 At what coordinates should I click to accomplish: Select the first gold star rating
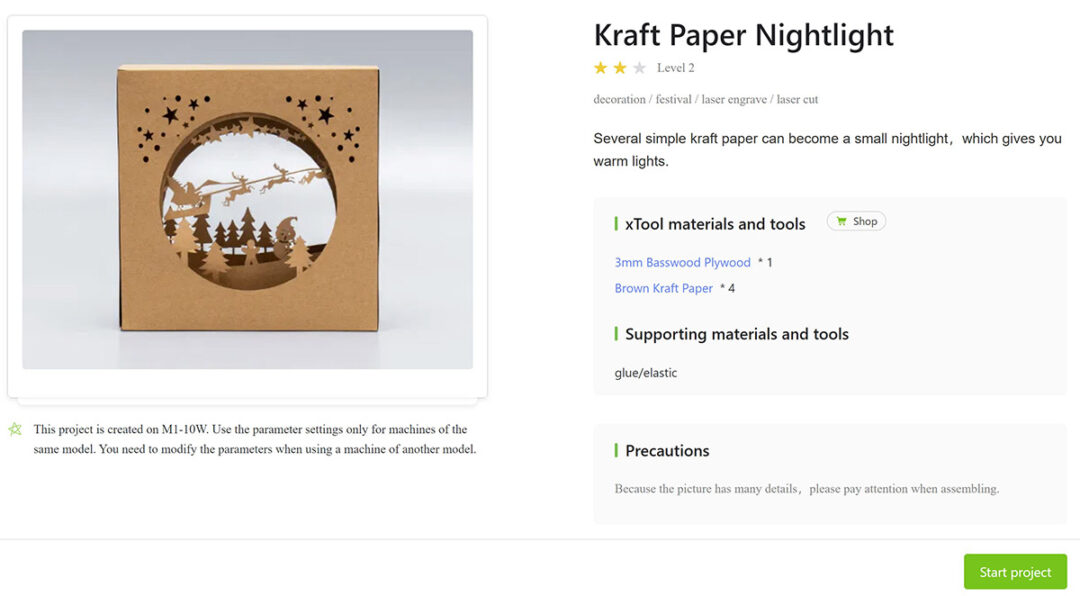coord(600,67)
